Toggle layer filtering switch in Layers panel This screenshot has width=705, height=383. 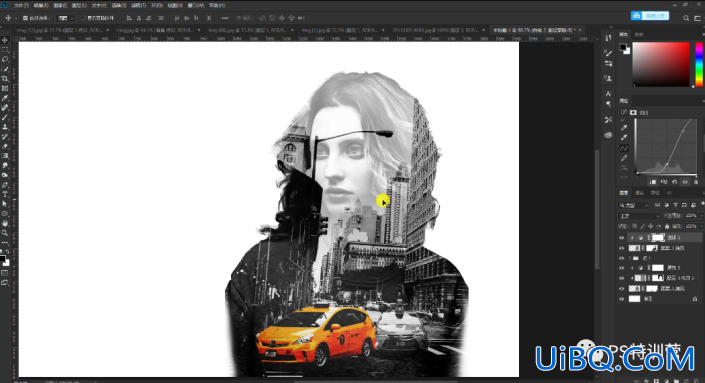702,205
